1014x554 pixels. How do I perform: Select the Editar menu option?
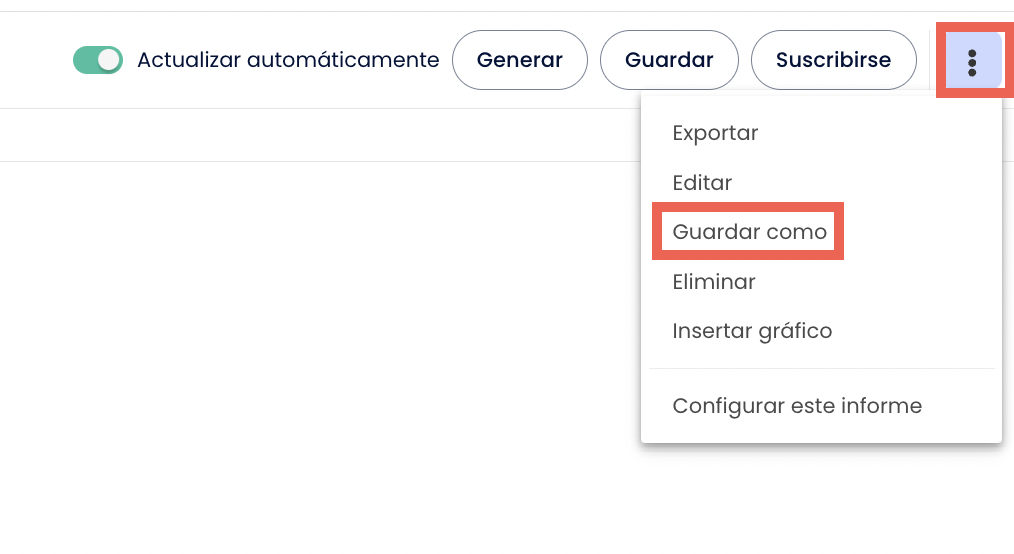point(702,183)
